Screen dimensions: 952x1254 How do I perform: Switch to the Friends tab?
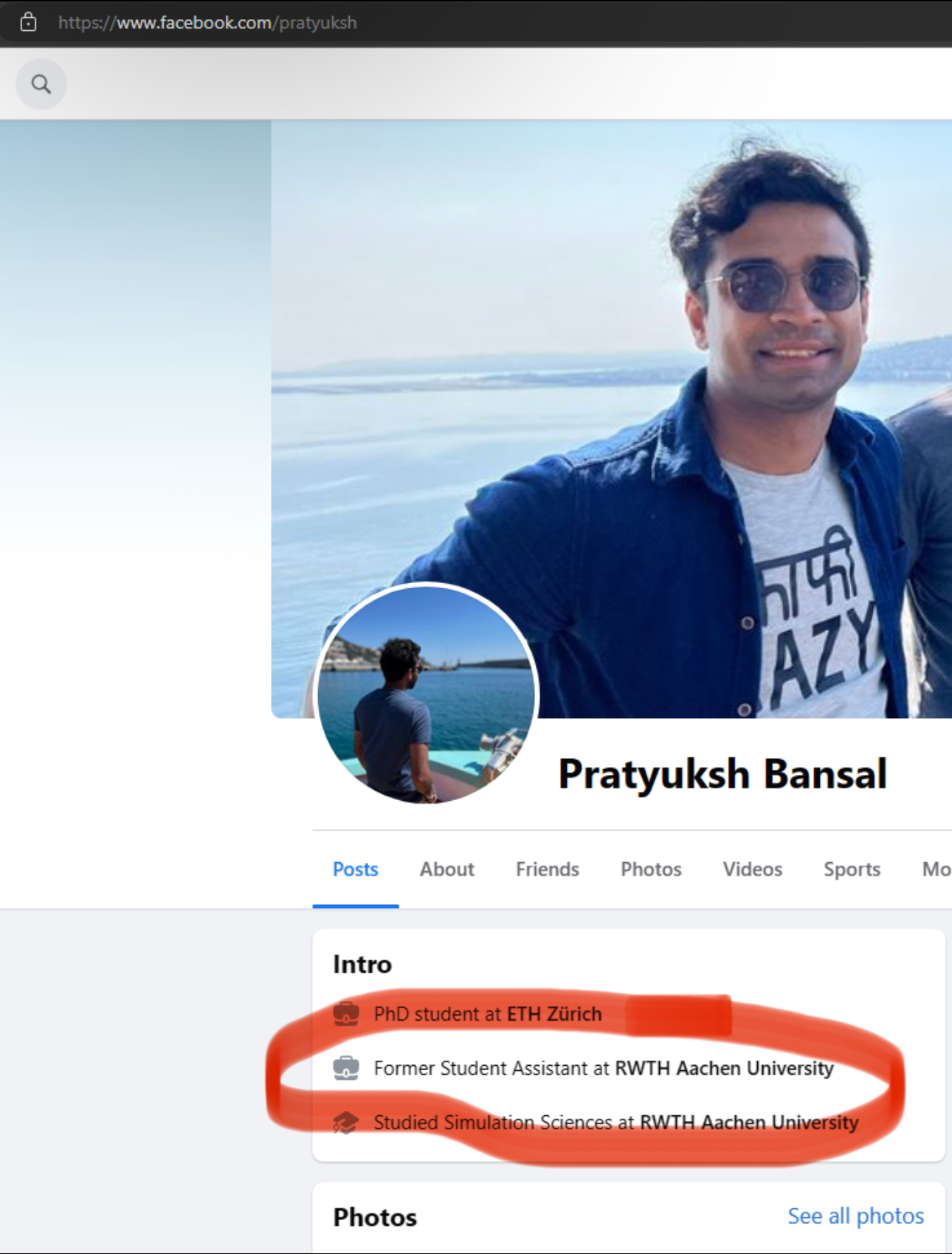point(547,869)
